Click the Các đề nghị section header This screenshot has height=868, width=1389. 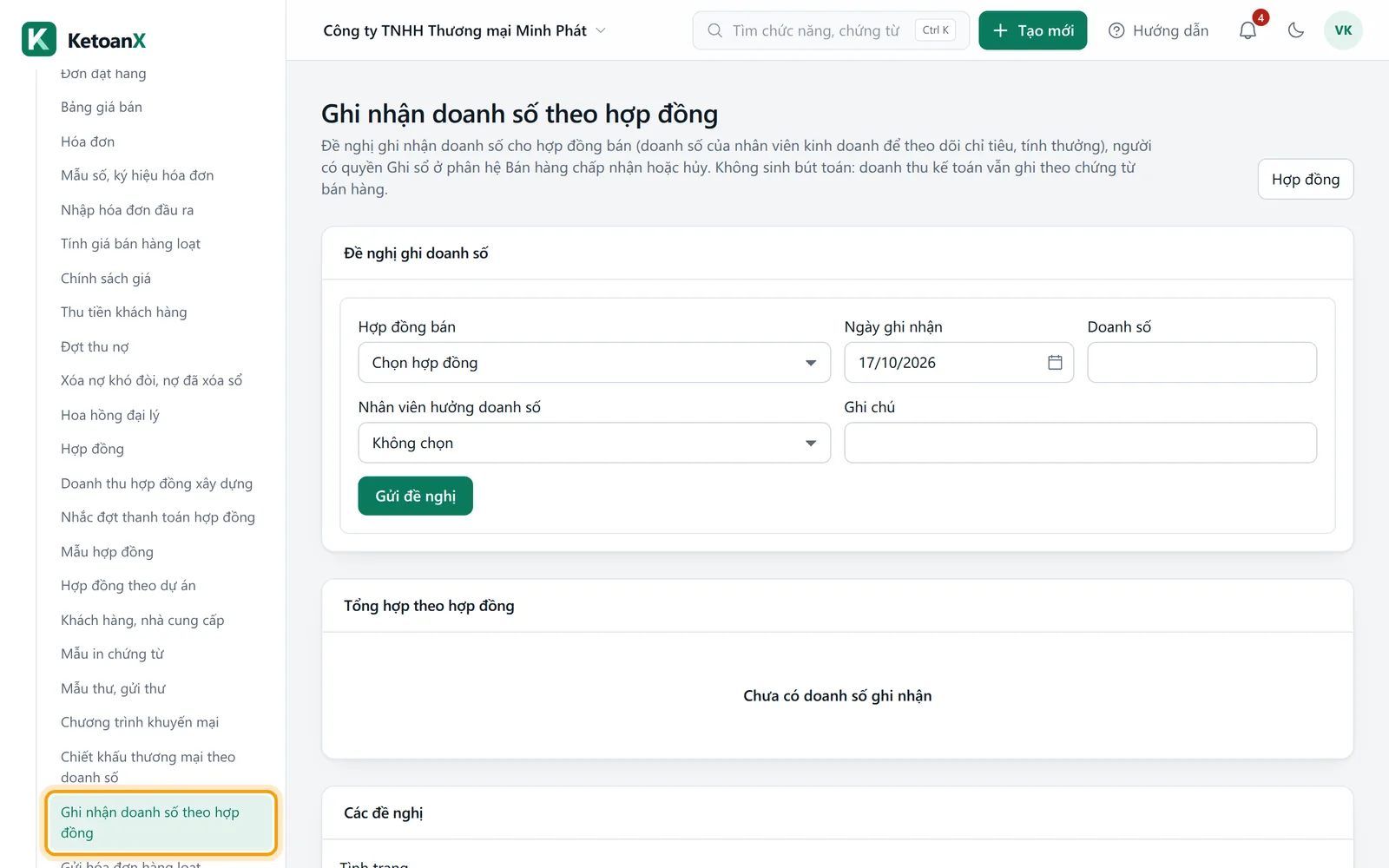tap(384, 813)
